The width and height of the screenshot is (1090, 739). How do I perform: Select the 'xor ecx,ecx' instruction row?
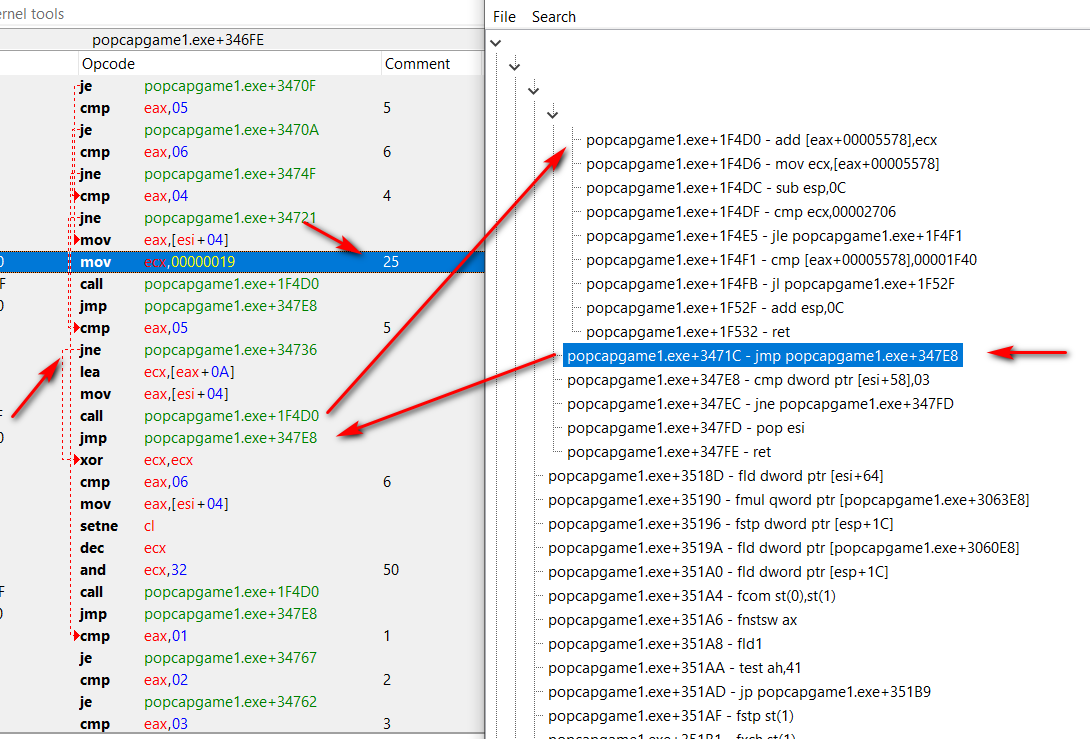pos(242,460)
